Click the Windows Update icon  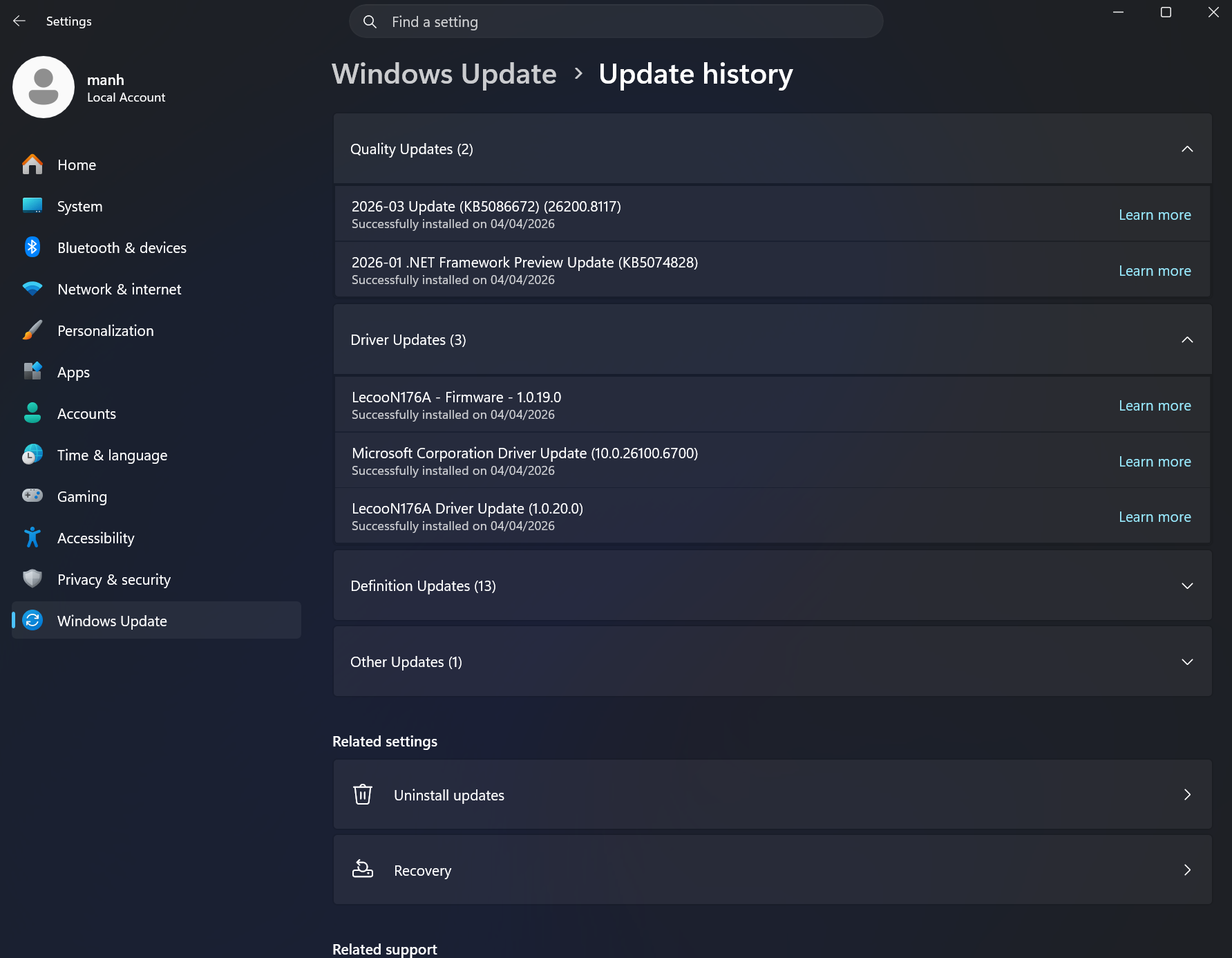tap(32, 621)
